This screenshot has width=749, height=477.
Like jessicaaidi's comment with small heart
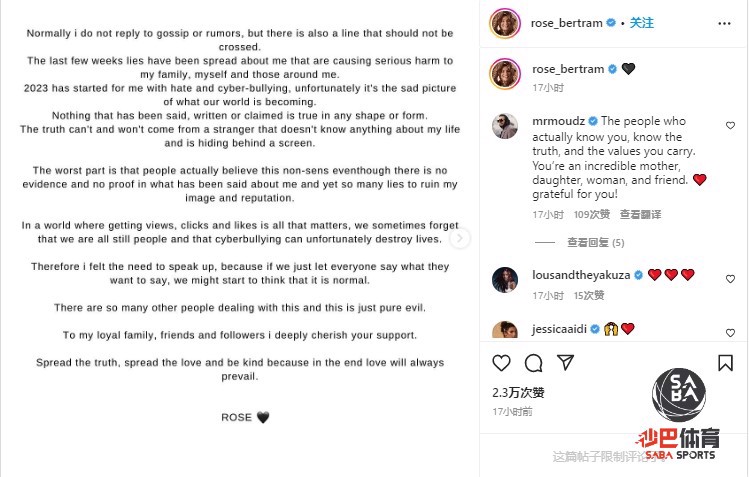tap(727, 329)
